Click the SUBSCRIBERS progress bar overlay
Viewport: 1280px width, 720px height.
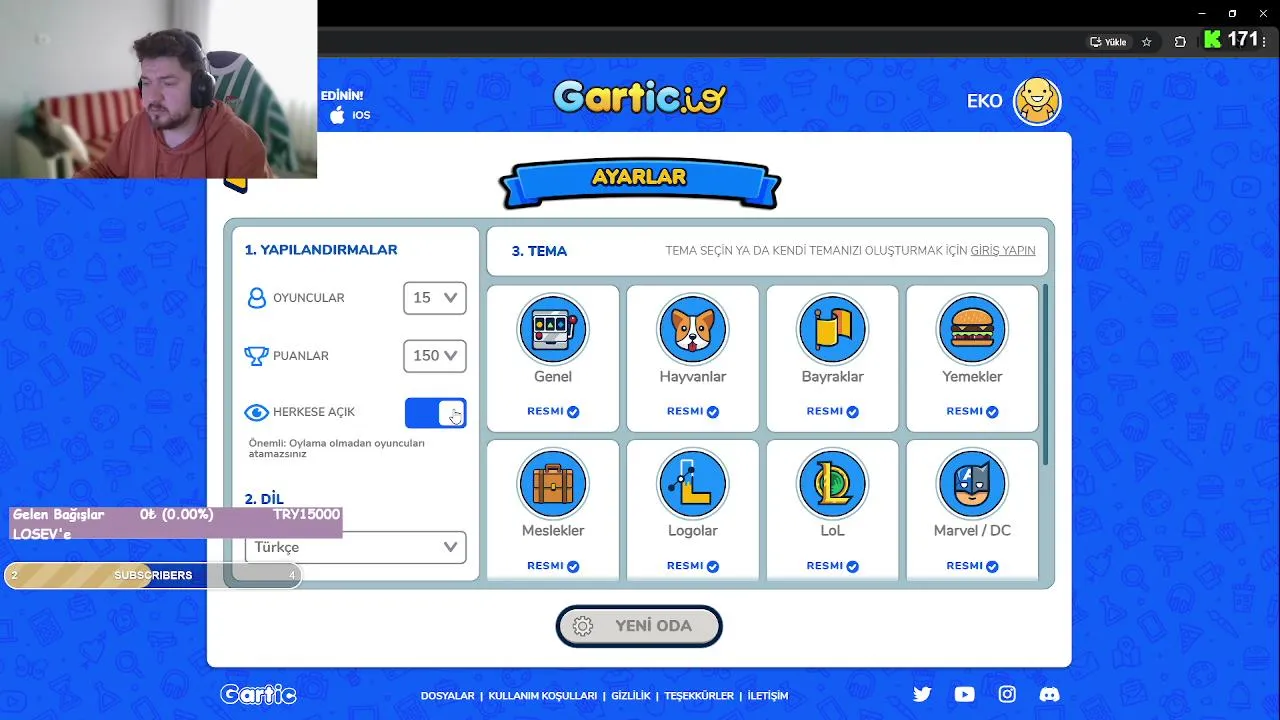pyautogui.click(x=153, y=575)
